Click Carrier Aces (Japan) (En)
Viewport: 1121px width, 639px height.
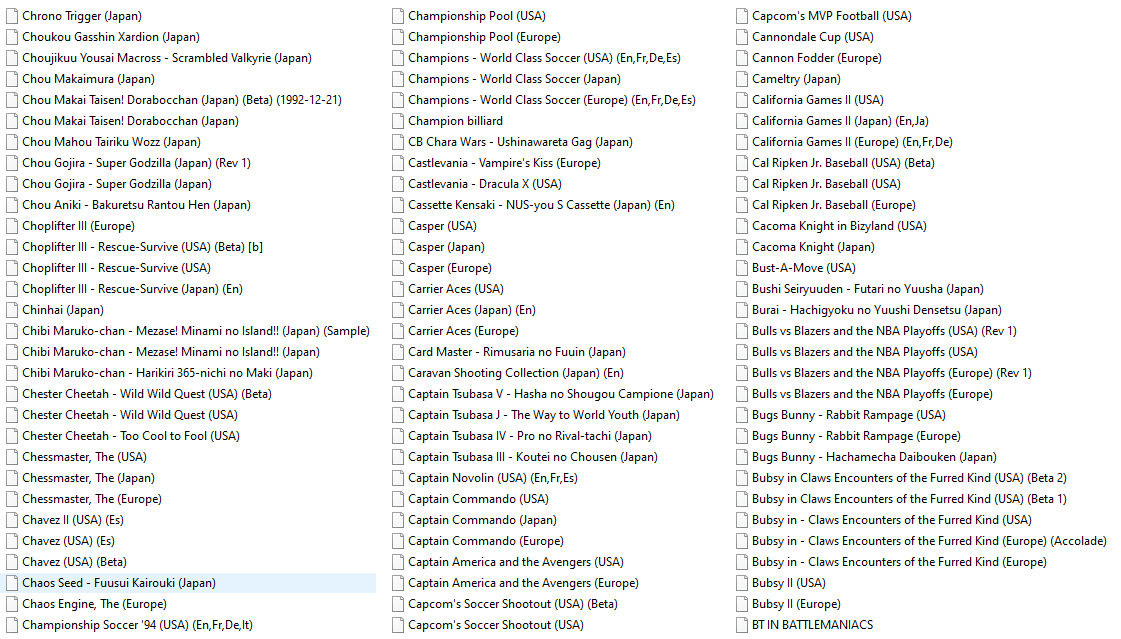tap(472, 310)
